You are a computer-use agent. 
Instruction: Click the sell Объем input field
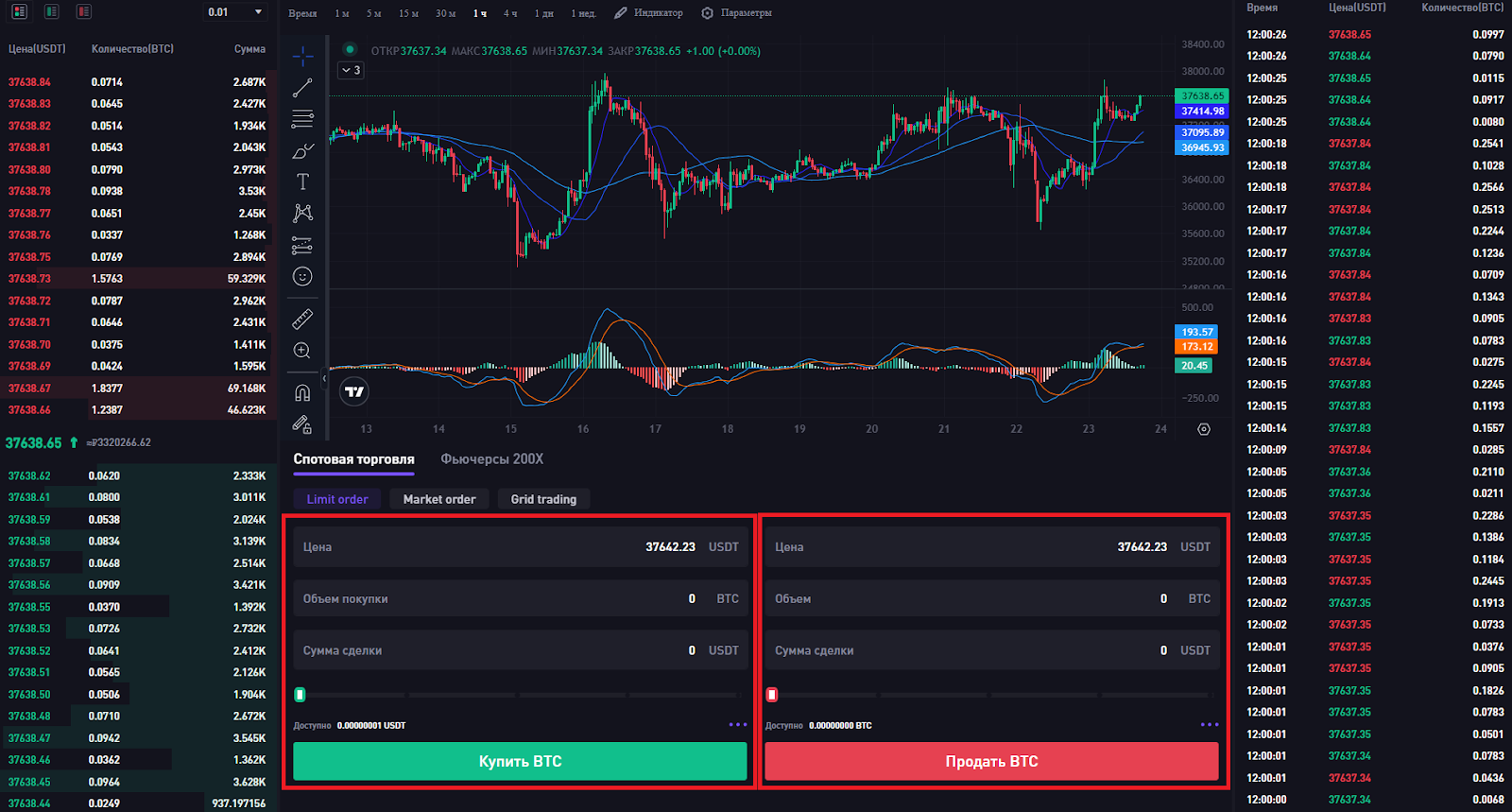pyautogui.click(x=992, y=598)
